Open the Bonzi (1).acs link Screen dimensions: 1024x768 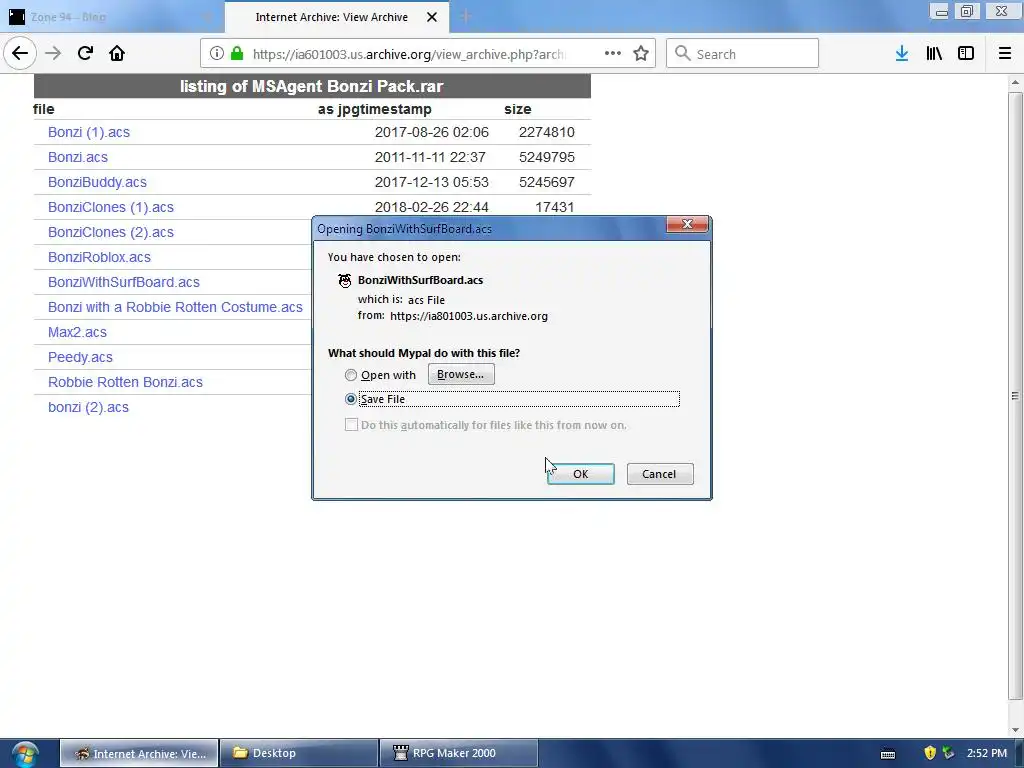coord(89,132)
